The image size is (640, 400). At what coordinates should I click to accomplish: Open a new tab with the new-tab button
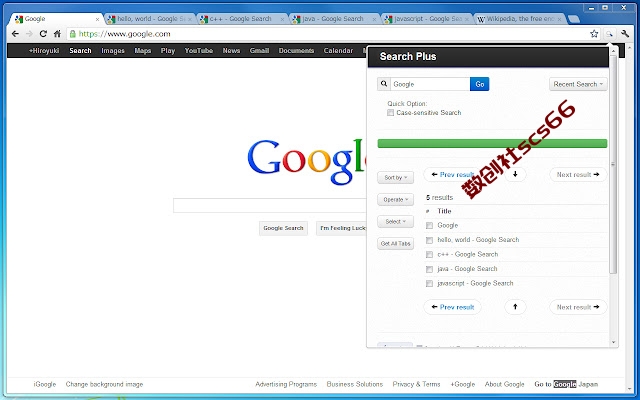tap(573, 19)
